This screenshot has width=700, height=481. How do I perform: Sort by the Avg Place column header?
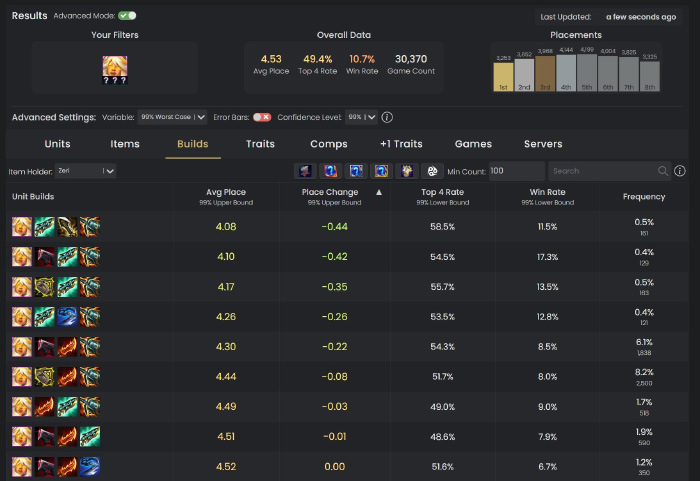coord(225,192)
